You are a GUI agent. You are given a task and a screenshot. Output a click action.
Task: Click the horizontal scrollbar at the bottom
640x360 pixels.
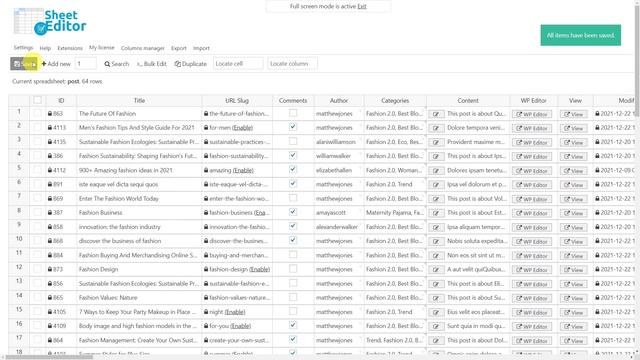(49, 357)
